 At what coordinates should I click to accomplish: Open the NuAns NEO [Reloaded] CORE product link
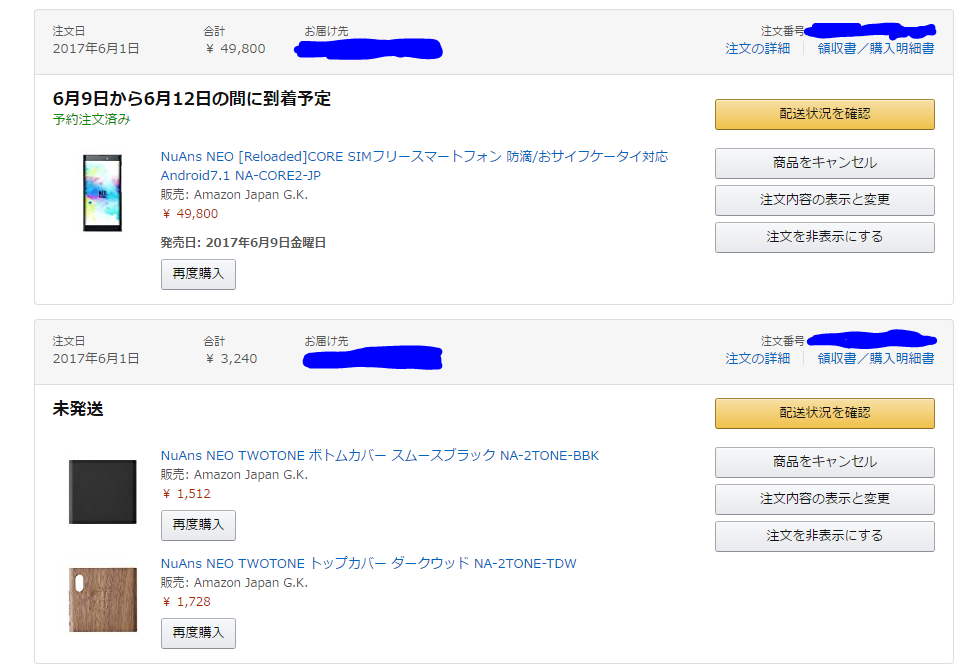point(414,165)
